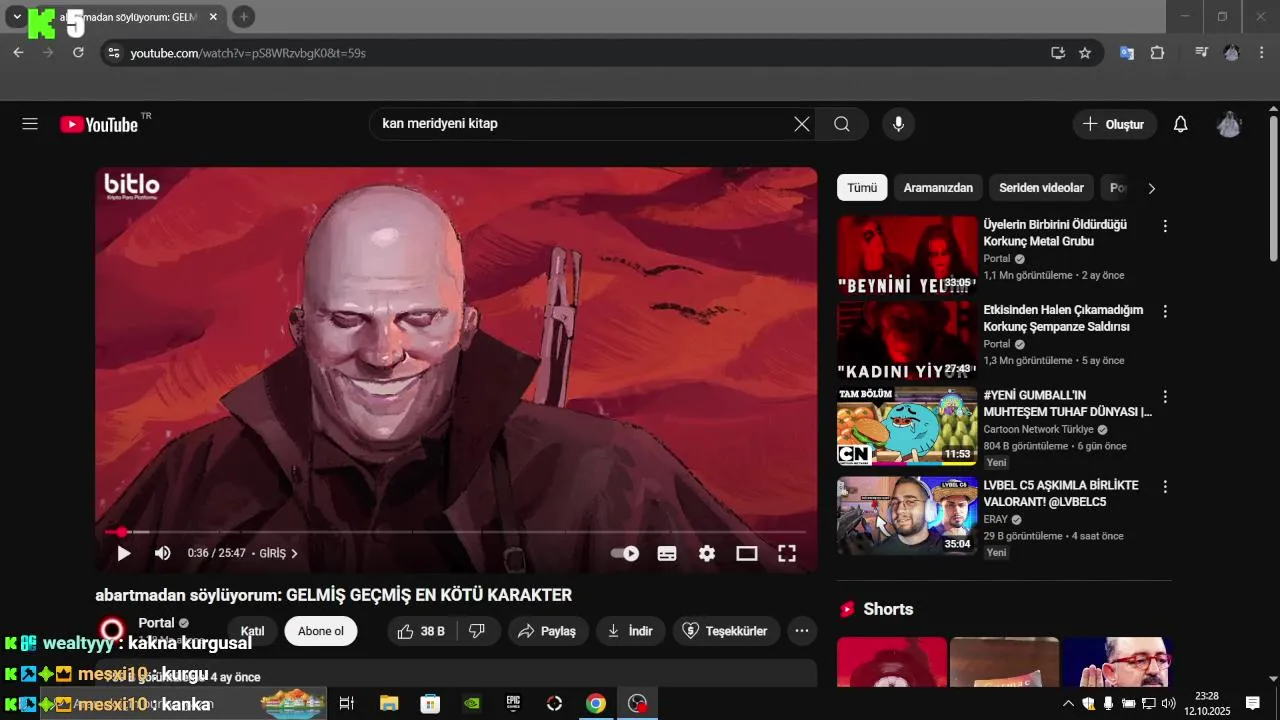Open Etkisinden Halen Çıkamadığım Korkunç Şempanze title
This screenshot has width=1280, height=720.
1063,318
